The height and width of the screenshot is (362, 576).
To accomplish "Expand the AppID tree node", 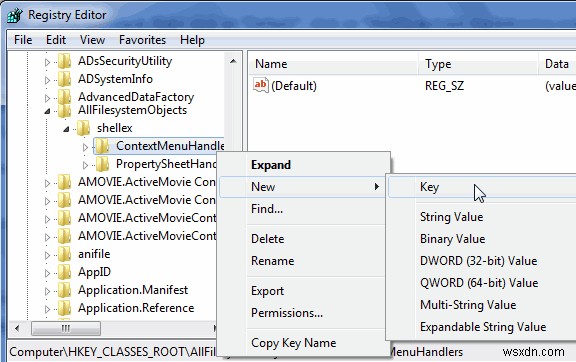I will 47,273.
